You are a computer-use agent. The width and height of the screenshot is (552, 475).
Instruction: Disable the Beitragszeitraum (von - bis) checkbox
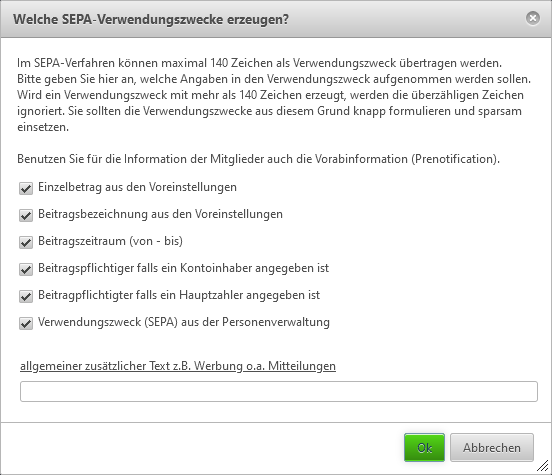pos(26,242)
